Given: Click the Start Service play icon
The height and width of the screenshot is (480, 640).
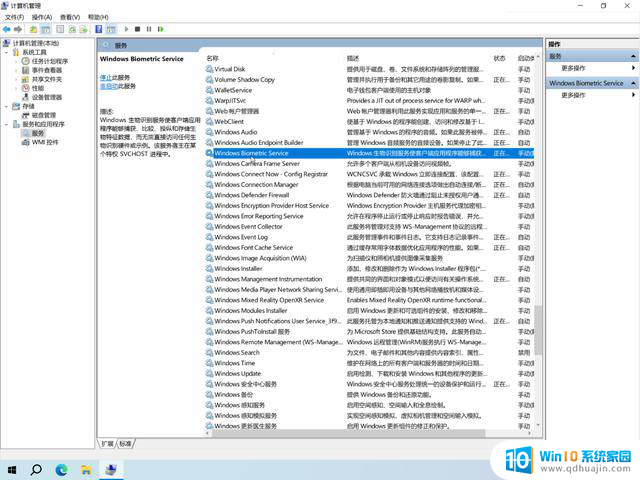Looking at the screenshot, I should click(x=127, y=29).
